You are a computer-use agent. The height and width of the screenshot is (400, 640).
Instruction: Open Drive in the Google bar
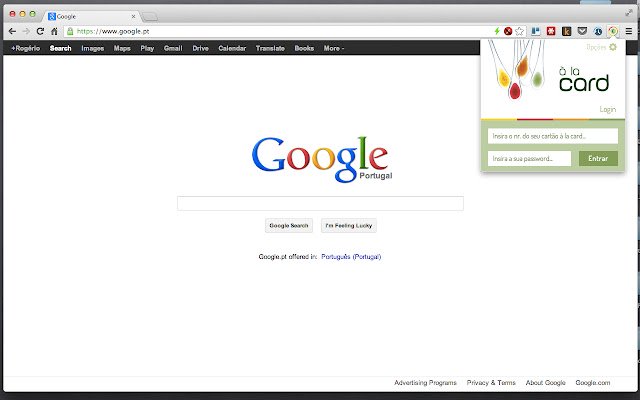[200, 48]
